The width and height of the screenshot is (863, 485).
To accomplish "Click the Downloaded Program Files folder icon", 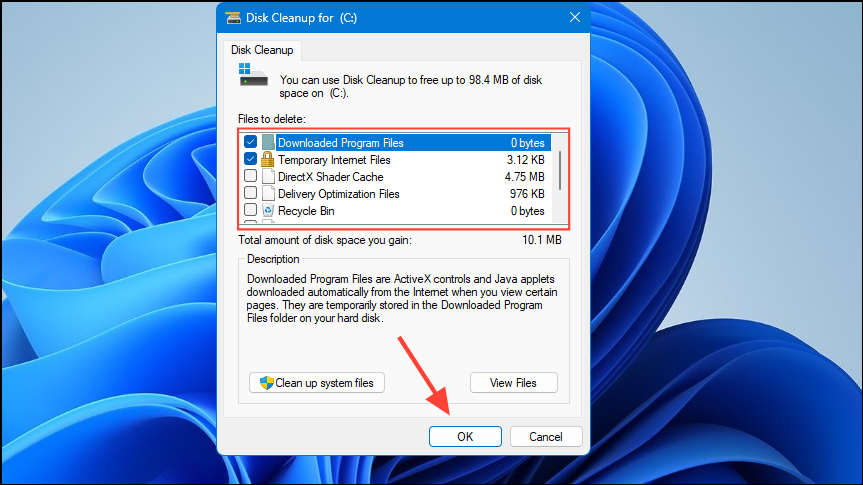I will tap(268, 143).
